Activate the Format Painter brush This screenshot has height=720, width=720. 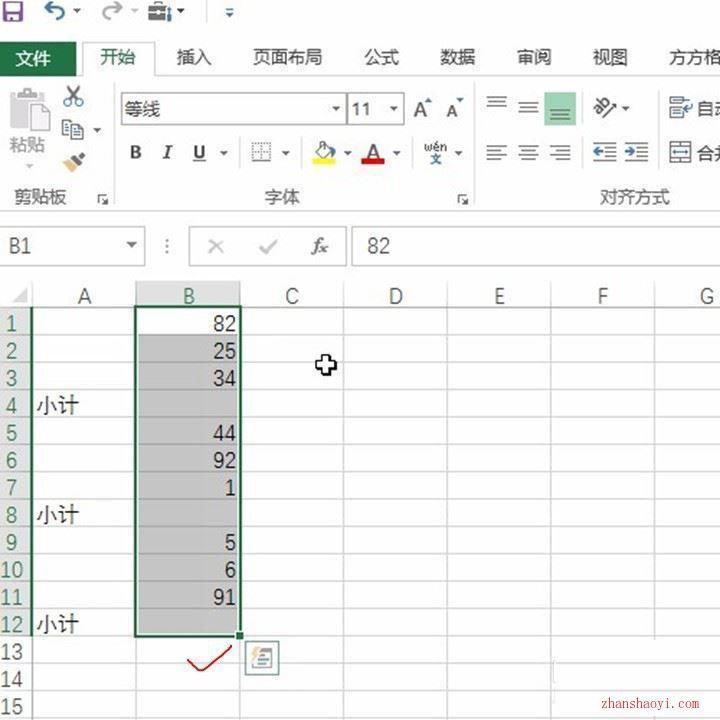point(74,162)
